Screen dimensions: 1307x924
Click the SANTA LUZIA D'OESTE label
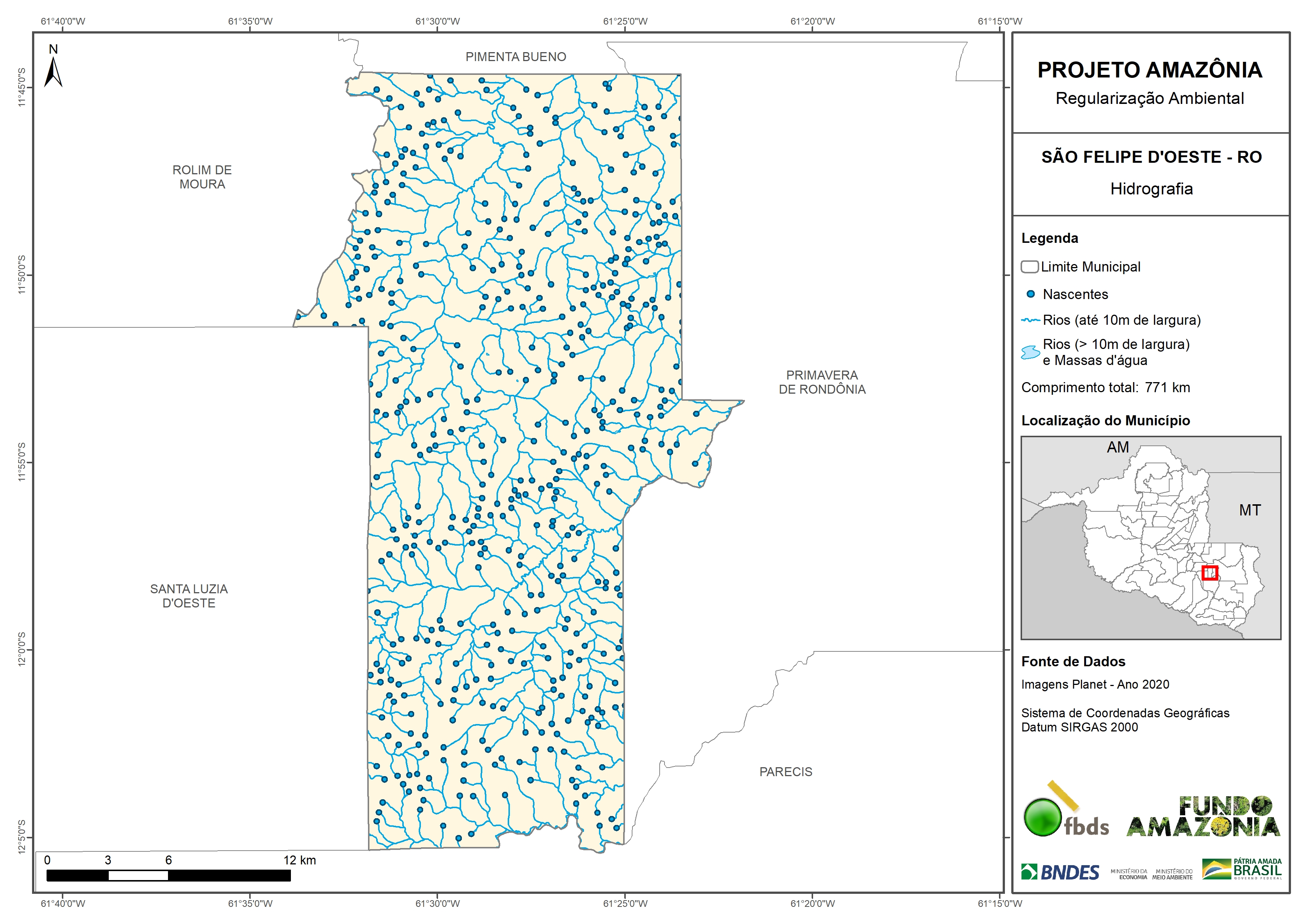(188, 596)
